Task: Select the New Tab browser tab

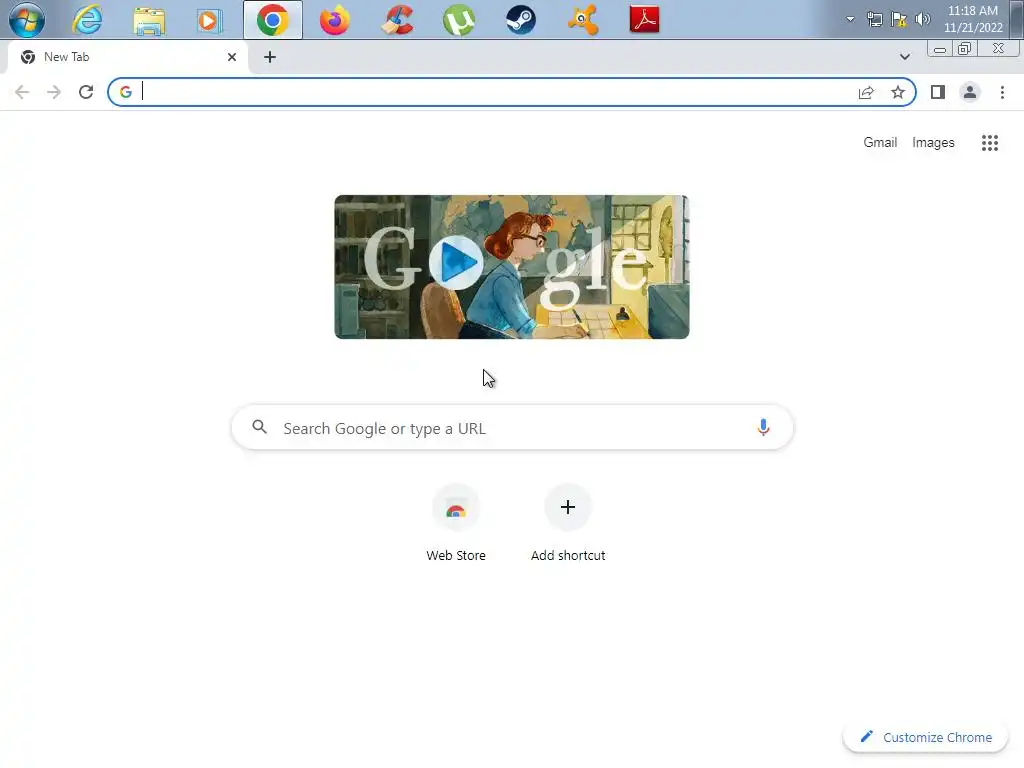Action: (128, 57)
